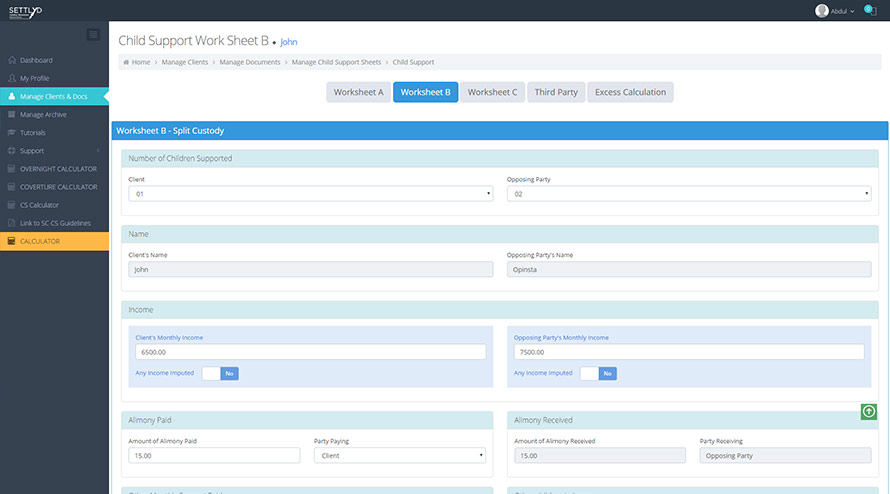Click the Tutorials sidebar icon
The width and height of the screenshot is (890, 494).
(x=12, y=133)
